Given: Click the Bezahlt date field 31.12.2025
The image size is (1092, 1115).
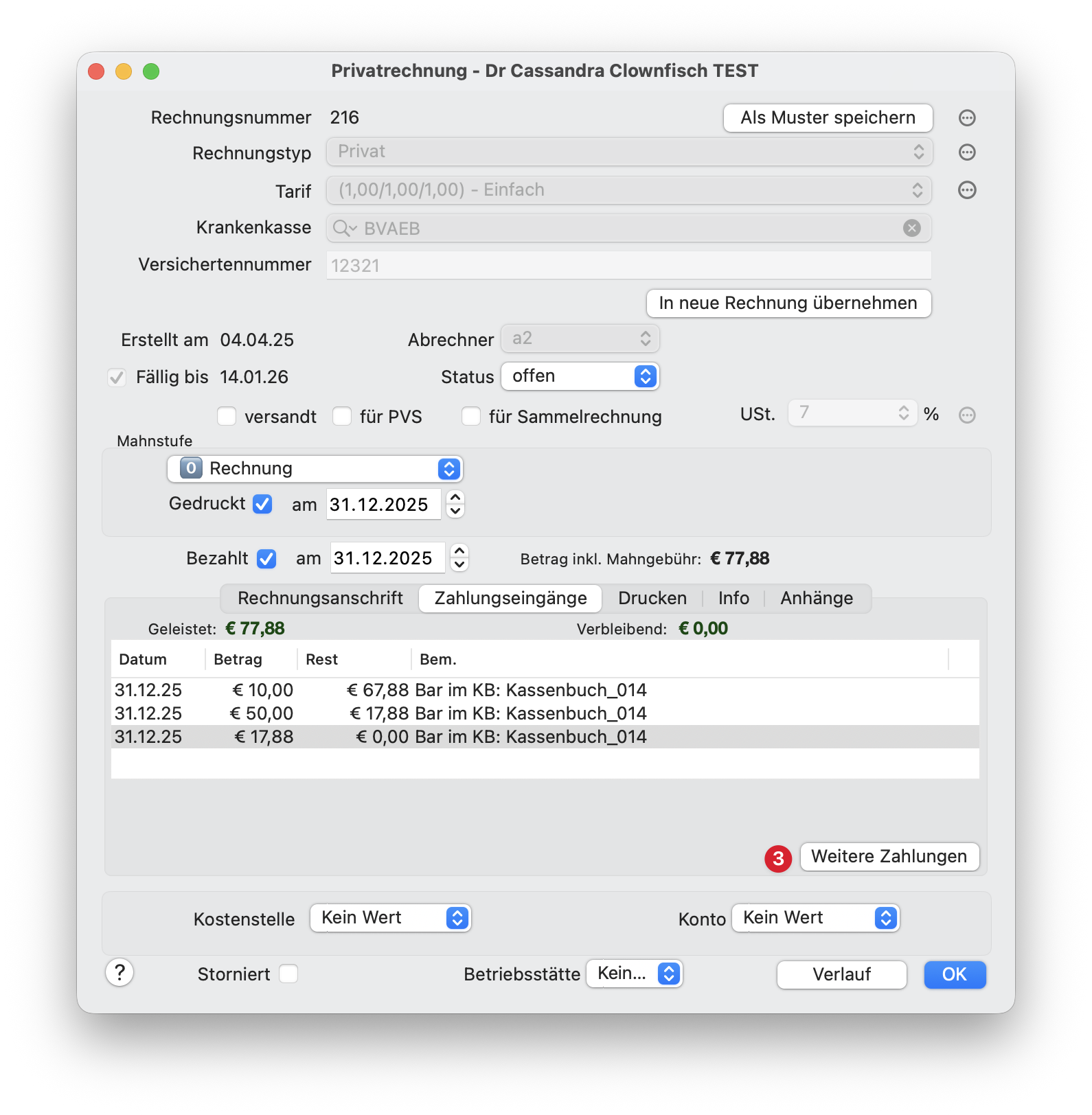Looking at the screenshot, I should point(387,558).
